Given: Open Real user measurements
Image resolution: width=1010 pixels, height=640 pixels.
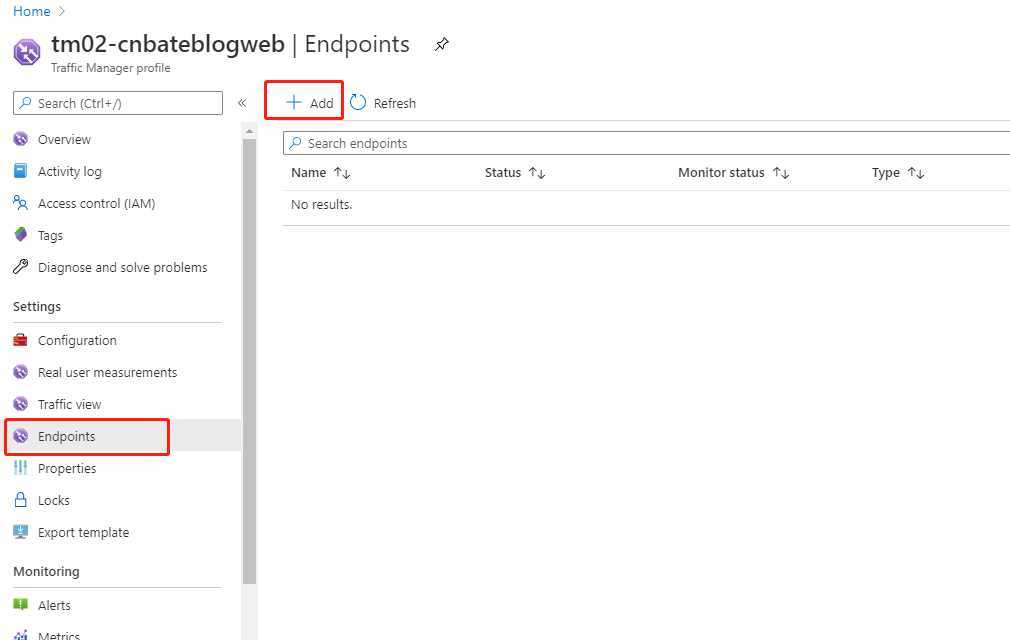Looking at the screenshot, I should pyautogui.click(x=108, y=372).
